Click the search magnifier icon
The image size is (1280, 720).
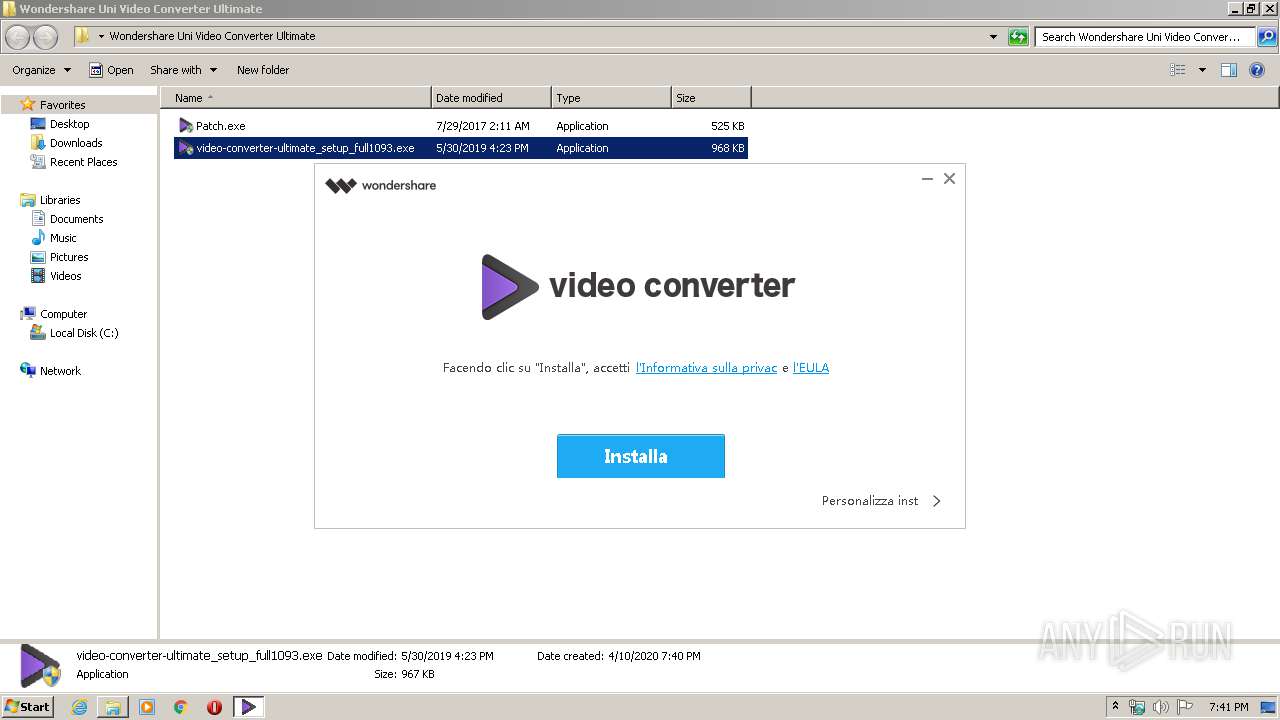(x=1267, y=37)
